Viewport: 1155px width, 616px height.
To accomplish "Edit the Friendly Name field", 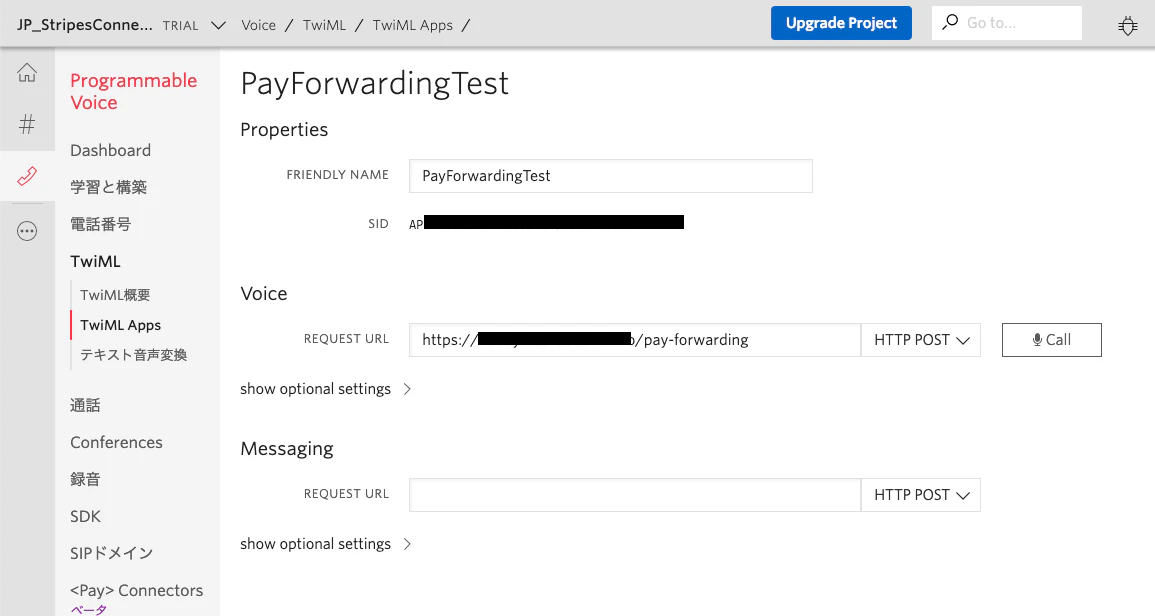I will point(611,176).
